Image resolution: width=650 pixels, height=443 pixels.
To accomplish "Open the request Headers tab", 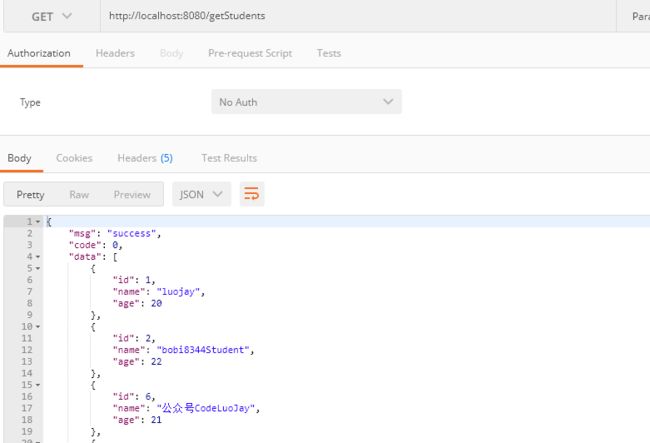I will [115, 53].
